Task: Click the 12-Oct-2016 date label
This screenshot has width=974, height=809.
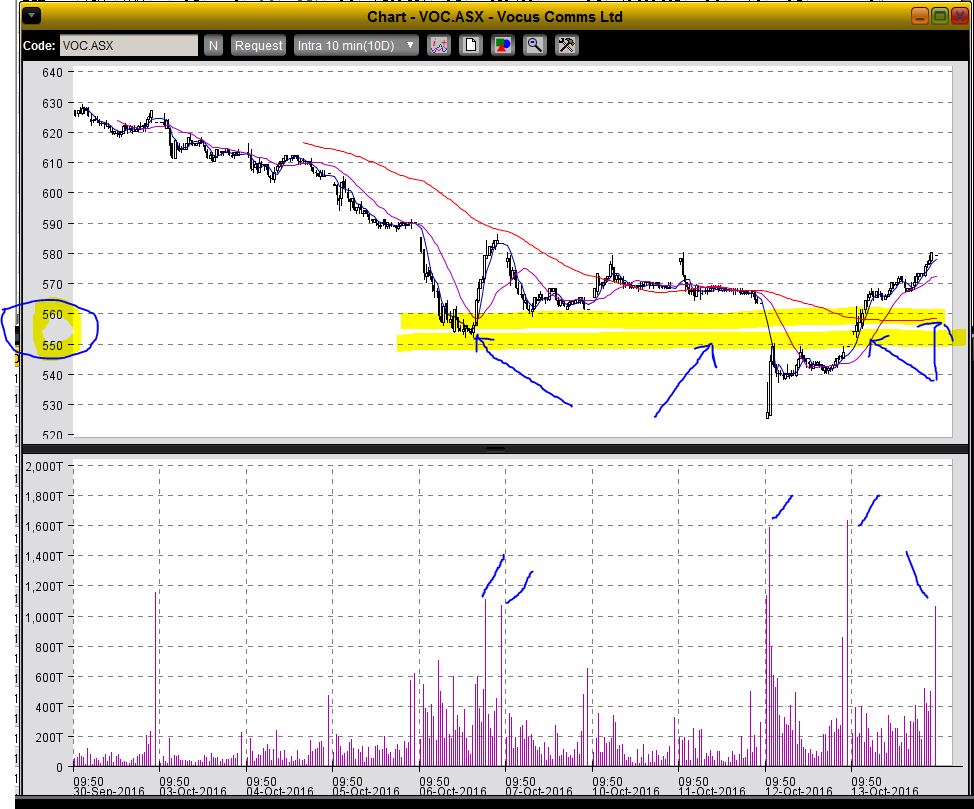Action: [799, 792]
